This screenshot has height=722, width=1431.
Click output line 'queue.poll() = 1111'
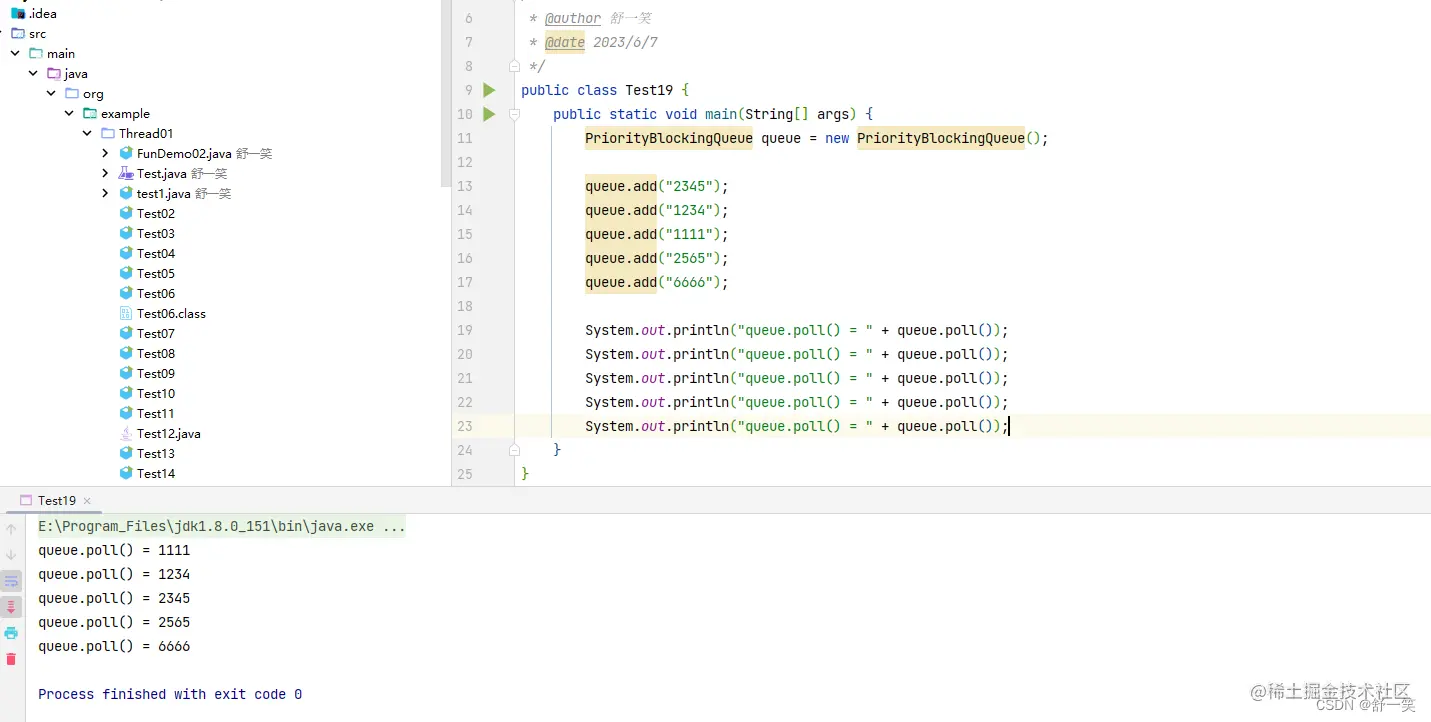tap(114, 550)
